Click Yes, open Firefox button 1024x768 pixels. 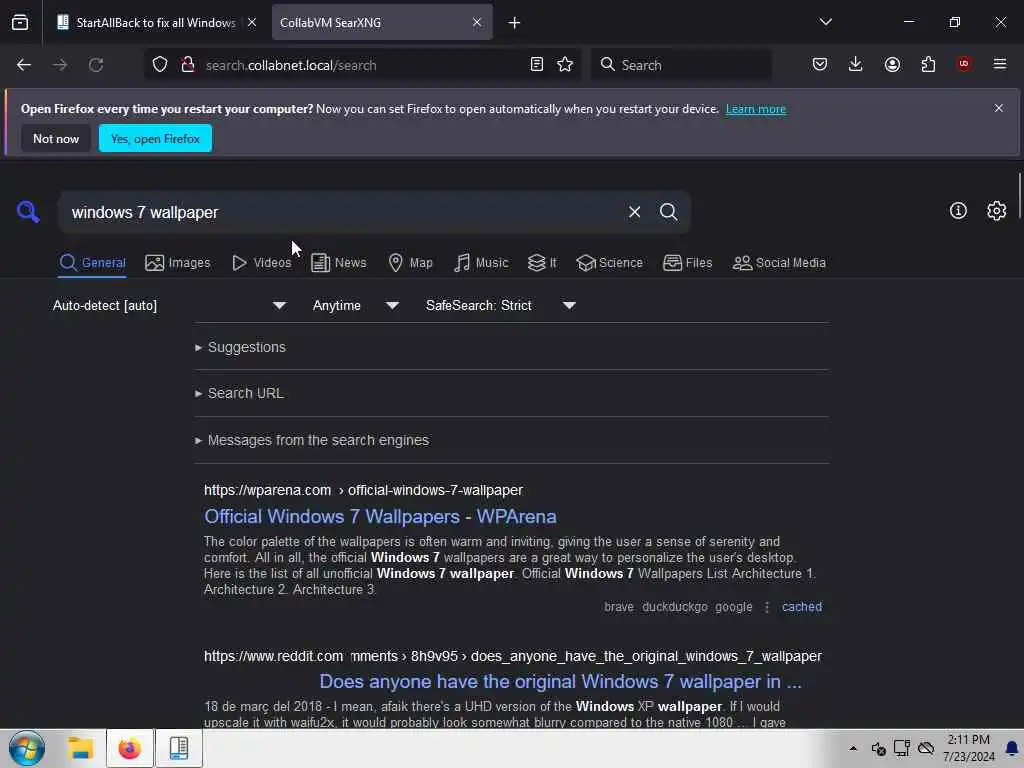point(155,138)
